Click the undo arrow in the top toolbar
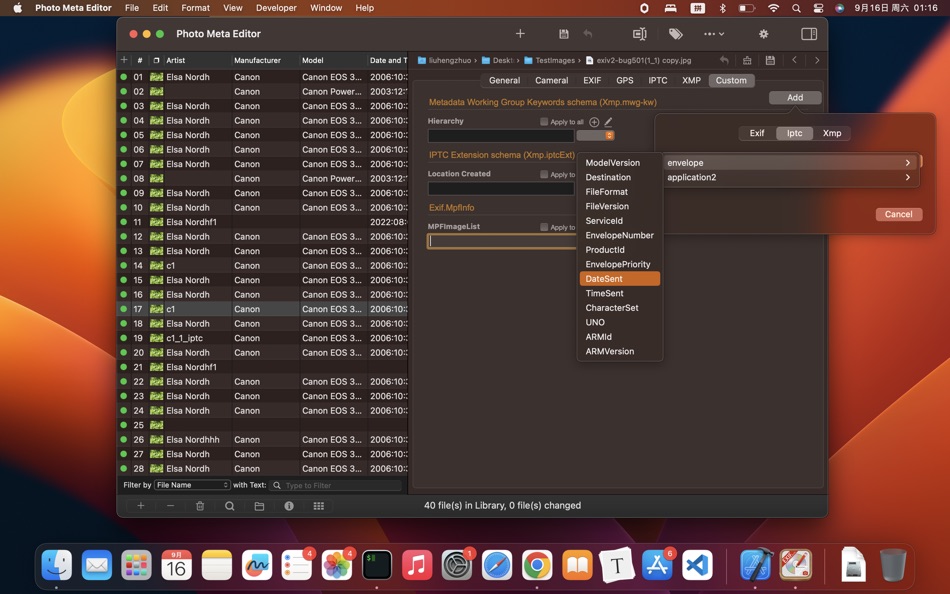This screenshot has width=950, height=594. [588, 34]
